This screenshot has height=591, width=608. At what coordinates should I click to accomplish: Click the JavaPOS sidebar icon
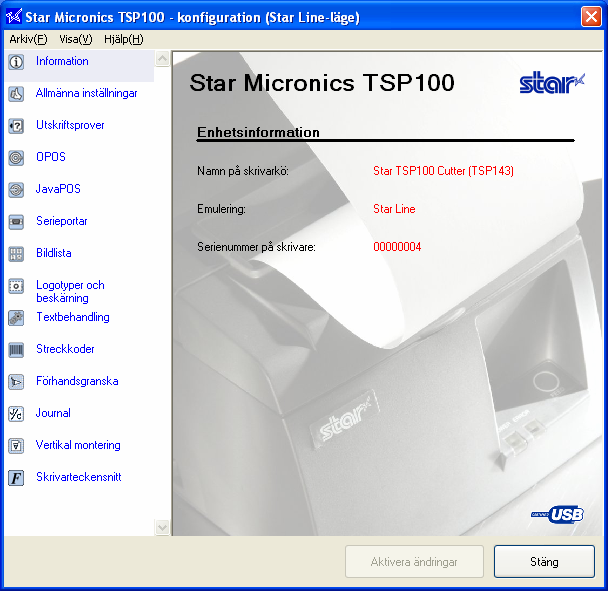[16, 190]
